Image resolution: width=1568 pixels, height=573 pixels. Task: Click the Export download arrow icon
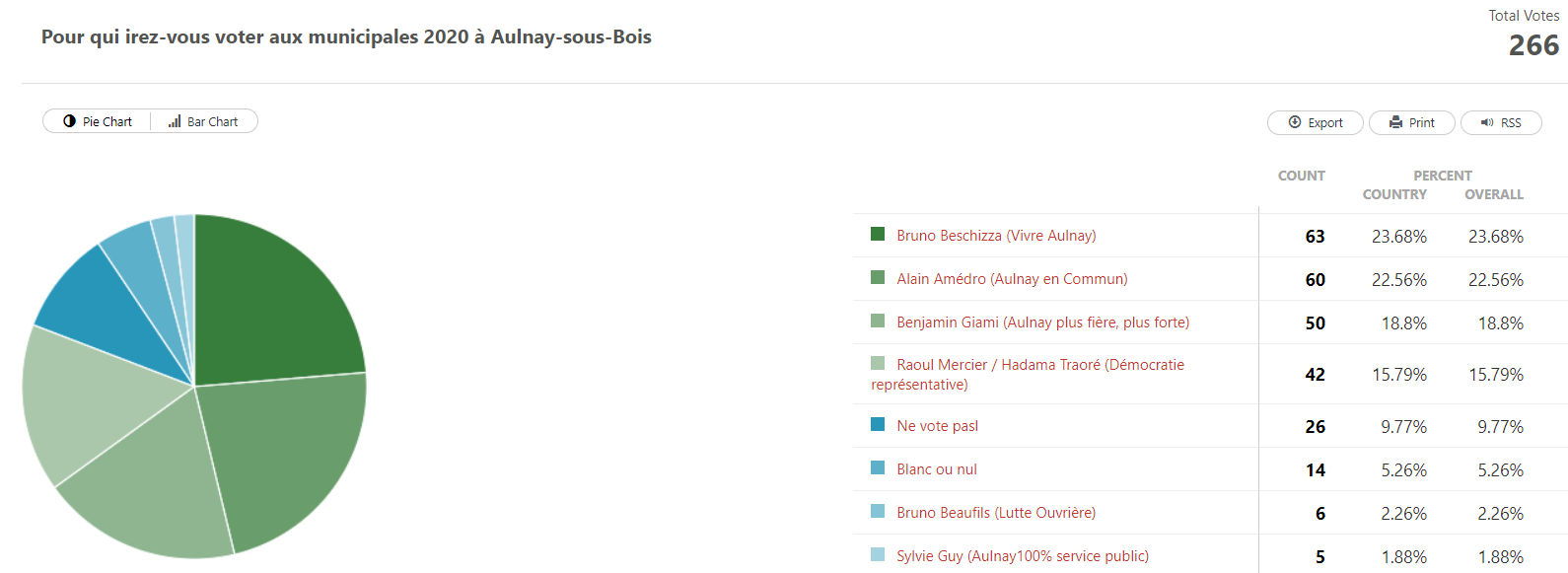pos(1295,122)
